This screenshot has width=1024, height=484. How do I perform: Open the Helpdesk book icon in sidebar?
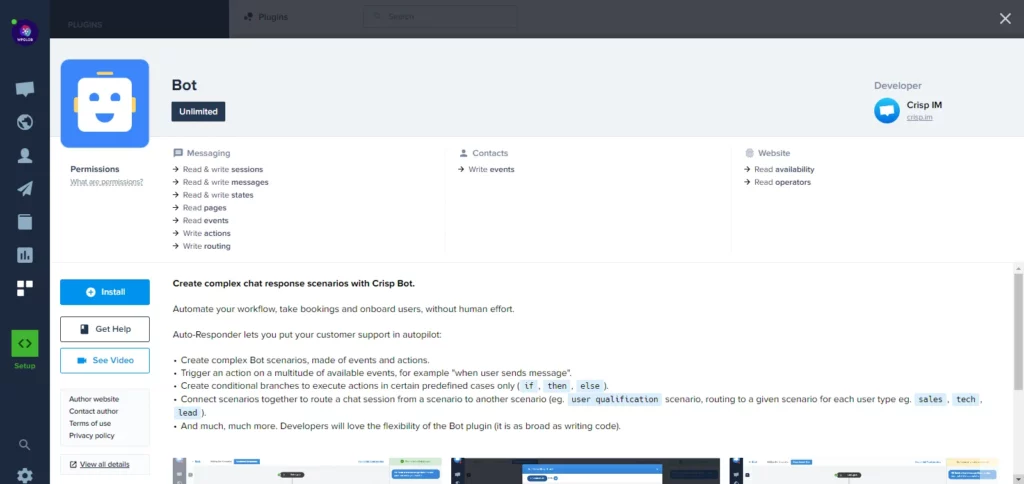(25, 221)
